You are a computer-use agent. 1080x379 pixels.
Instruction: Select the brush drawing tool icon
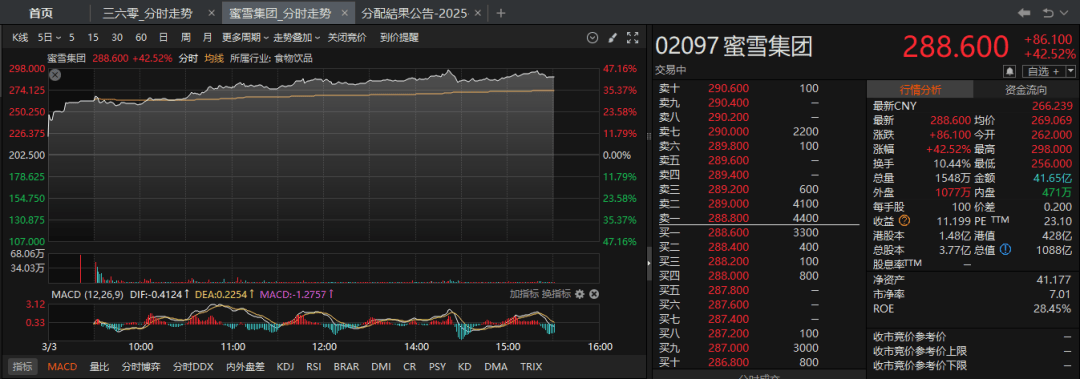coord(612,38)
